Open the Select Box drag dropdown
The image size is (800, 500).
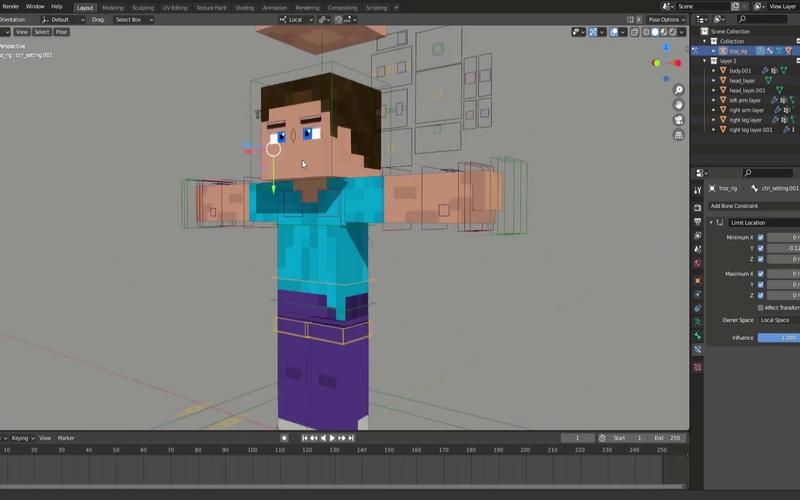(134, 19)
